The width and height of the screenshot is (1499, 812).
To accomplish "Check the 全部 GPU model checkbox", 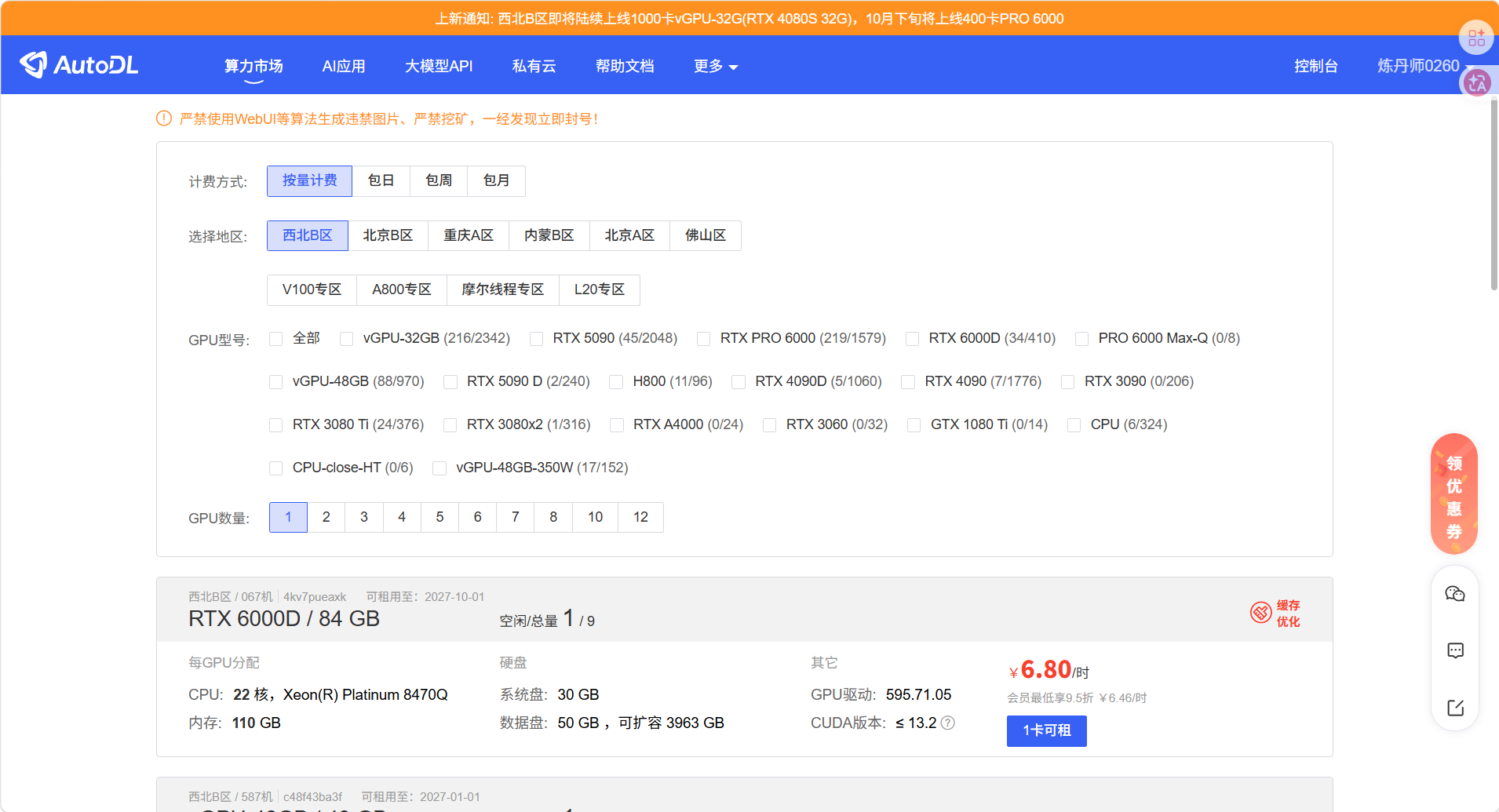I will pyautogui.click(x=275, y=339).
